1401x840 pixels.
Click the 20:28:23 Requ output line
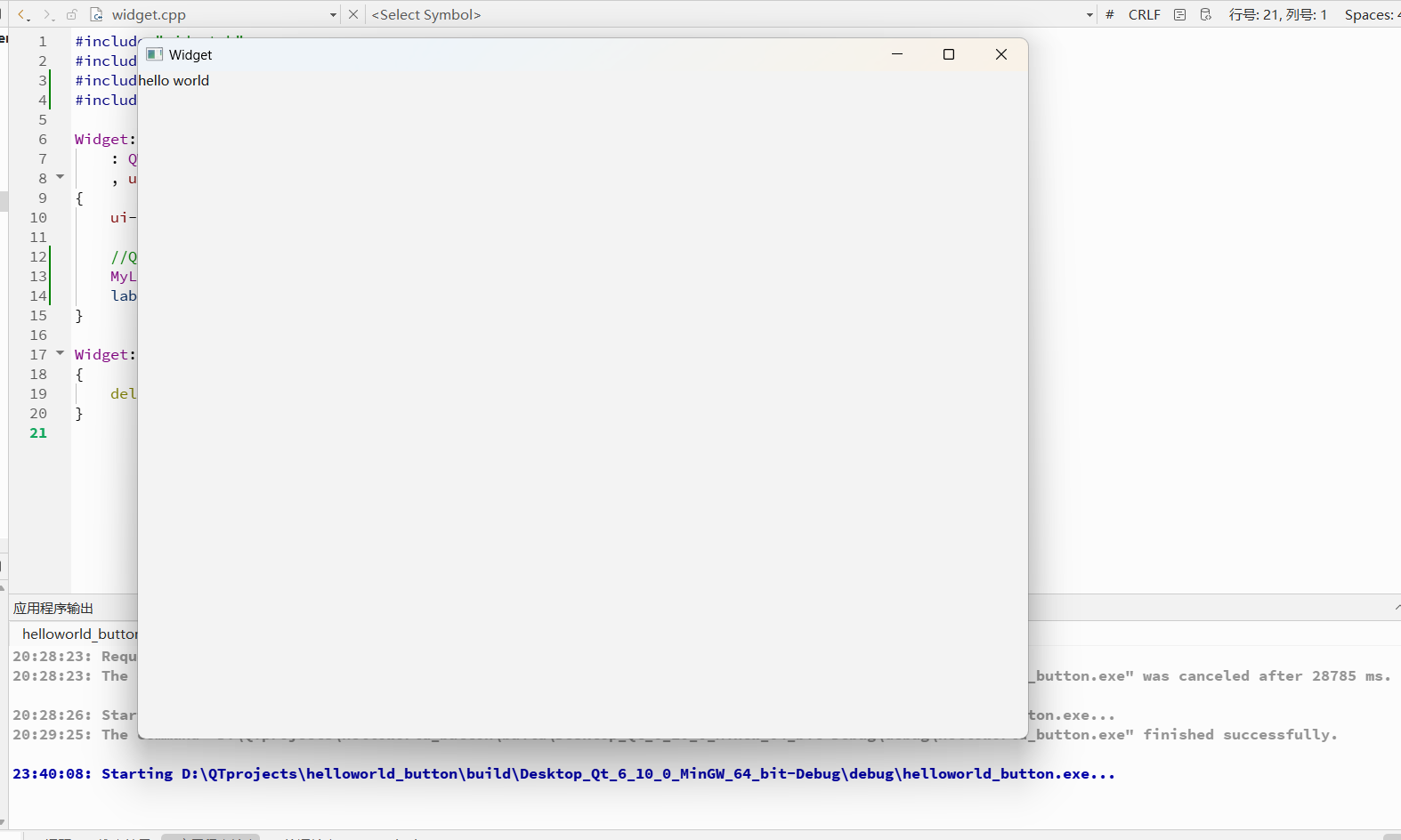click(75, 657)
